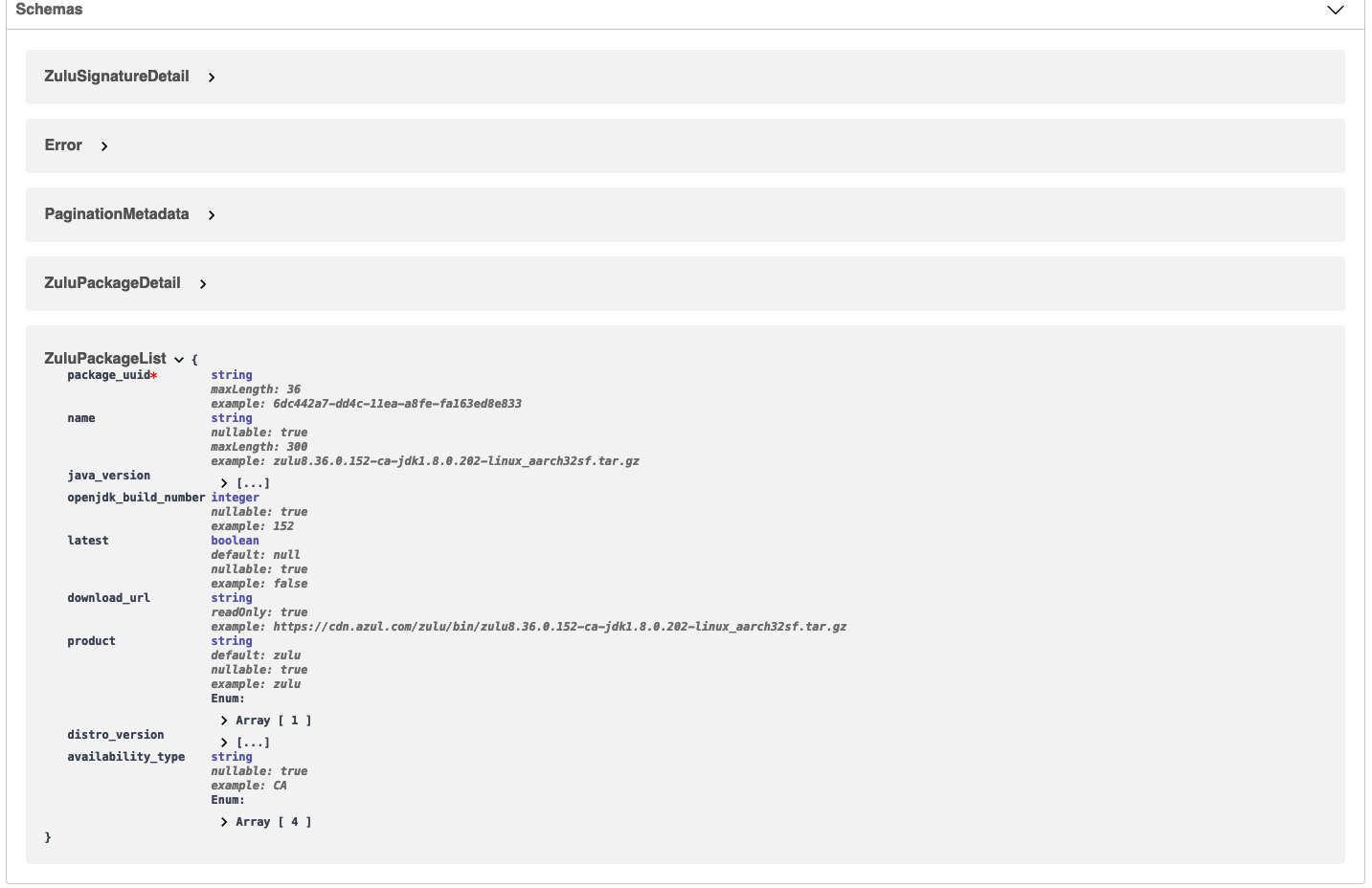Click the arrow beside java_version [...]
The width and height of the screenshot is (1372, 888).
[223, 483]
